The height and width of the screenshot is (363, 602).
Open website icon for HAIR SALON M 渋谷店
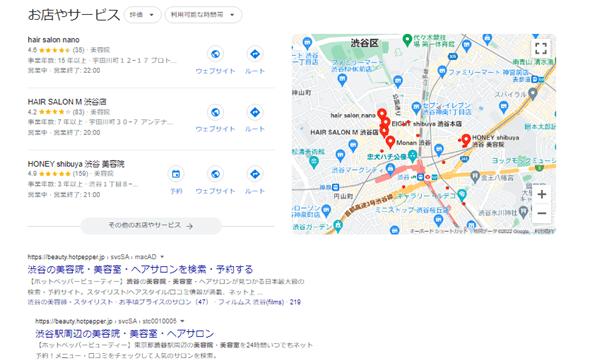tap(215, 112)
